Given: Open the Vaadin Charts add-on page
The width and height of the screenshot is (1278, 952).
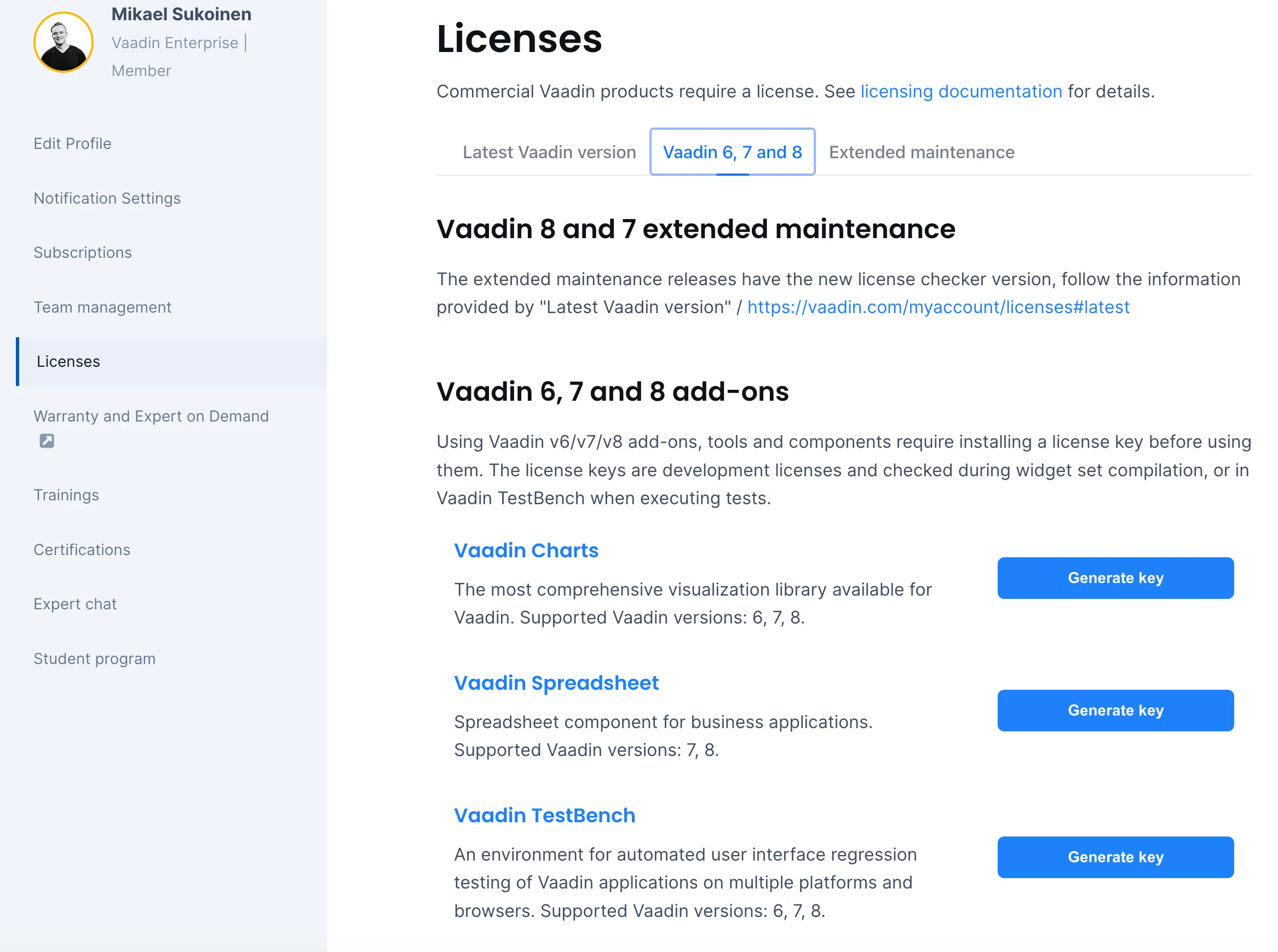Looking at the screenshot, I should click(526, 550).
